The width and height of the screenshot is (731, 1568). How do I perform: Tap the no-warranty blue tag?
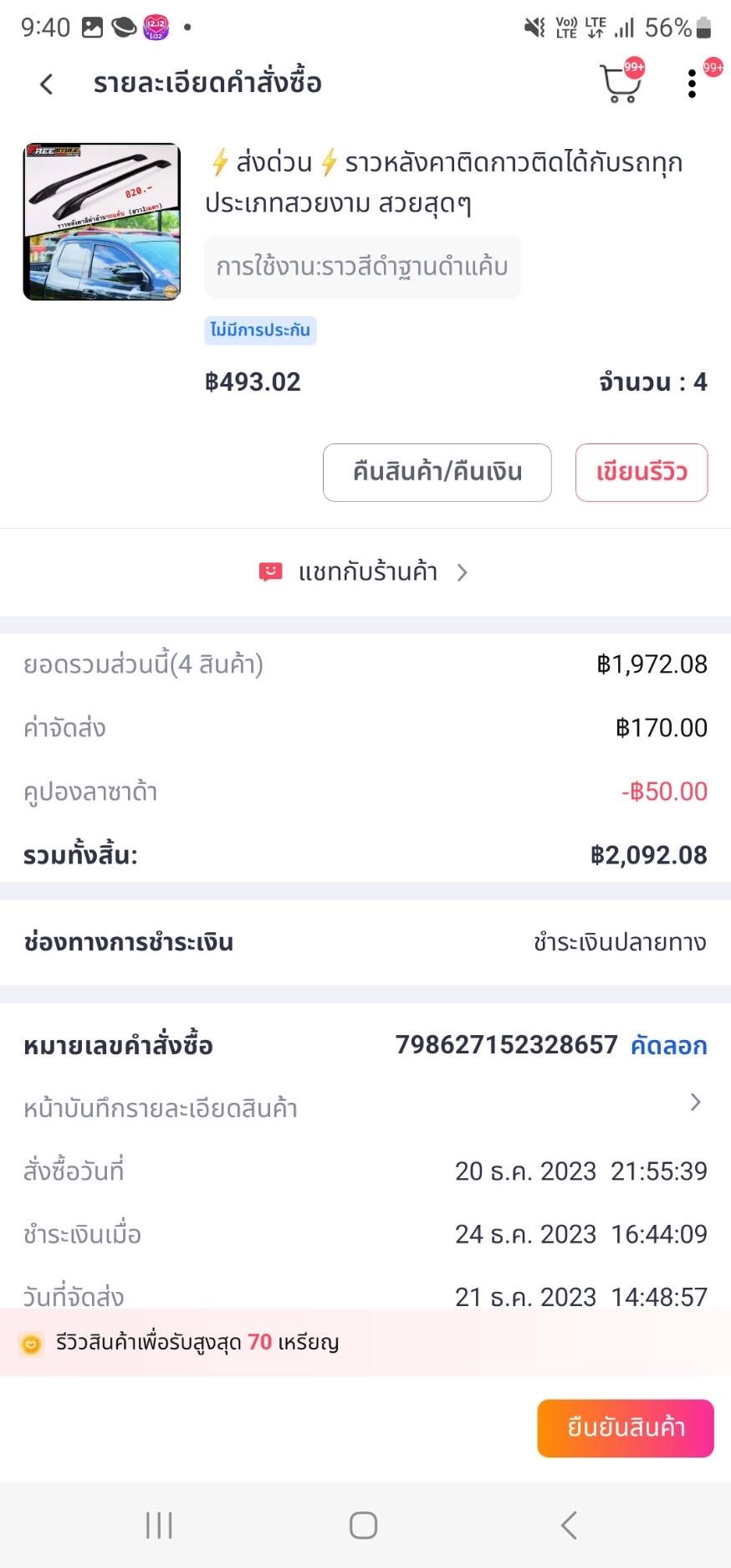pos(260,331)
